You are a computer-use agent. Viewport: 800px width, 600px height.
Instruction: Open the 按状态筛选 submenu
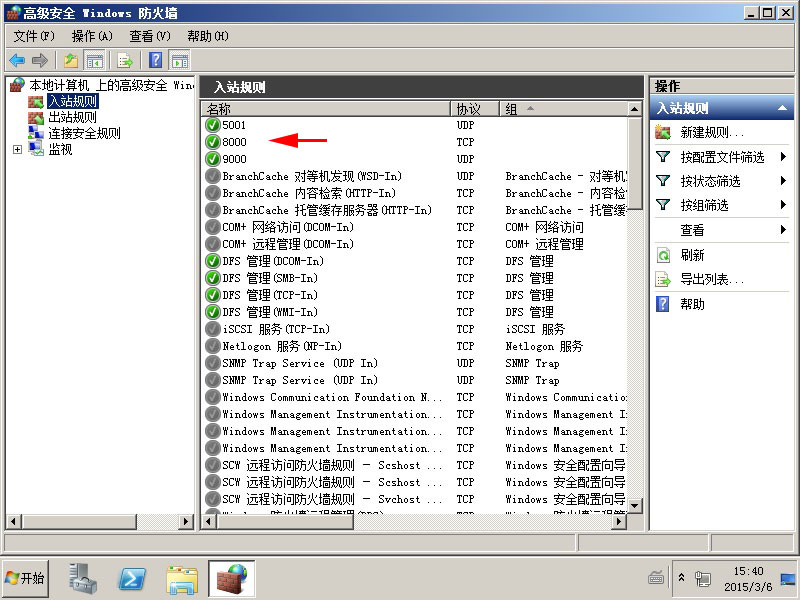pyautogui.click(x=710, y=181)
